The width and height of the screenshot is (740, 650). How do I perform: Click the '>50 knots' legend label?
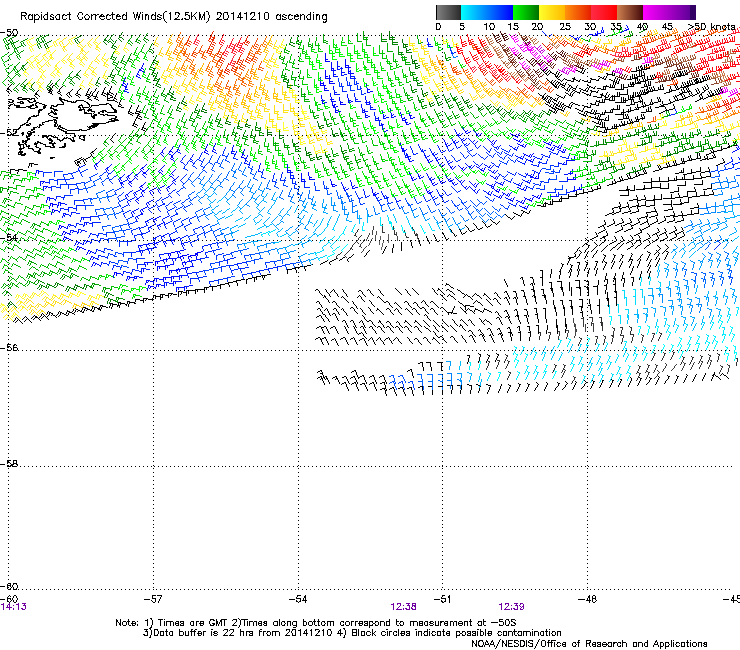coord(711,27)
